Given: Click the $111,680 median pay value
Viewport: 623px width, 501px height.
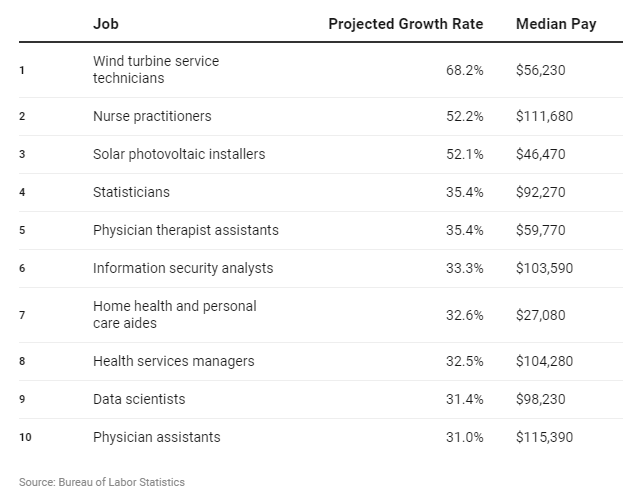Looking at the screenshot, I should (544, 116).
